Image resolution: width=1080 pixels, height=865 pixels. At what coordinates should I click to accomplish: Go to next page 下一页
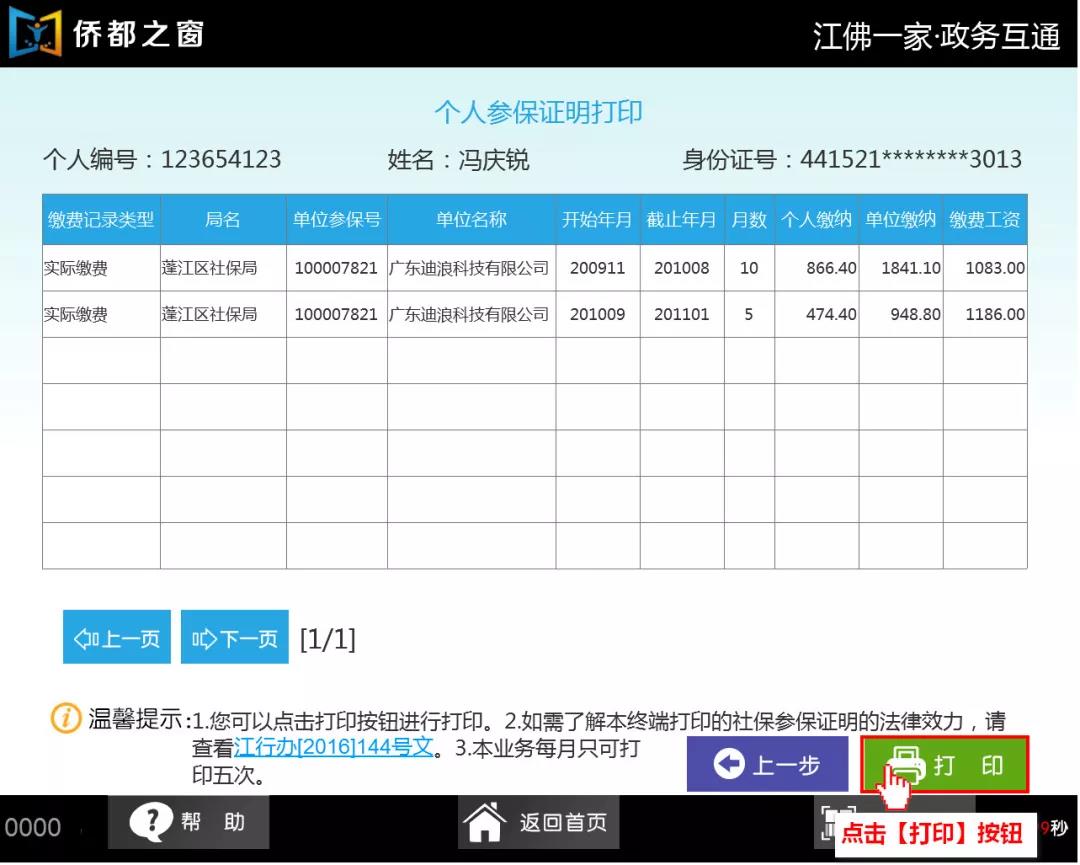tap(235, 638)
